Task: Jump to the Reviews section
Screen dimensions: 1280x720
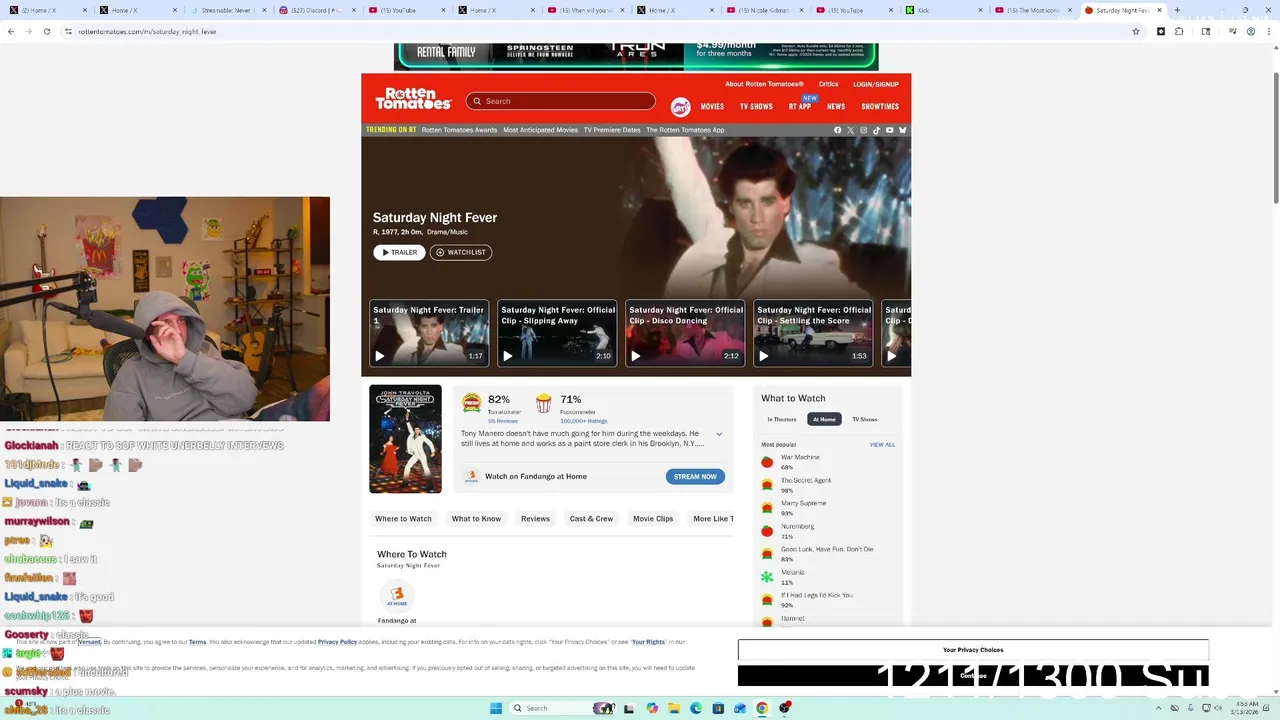Action: pyautogui.click(x=535, y=519)
